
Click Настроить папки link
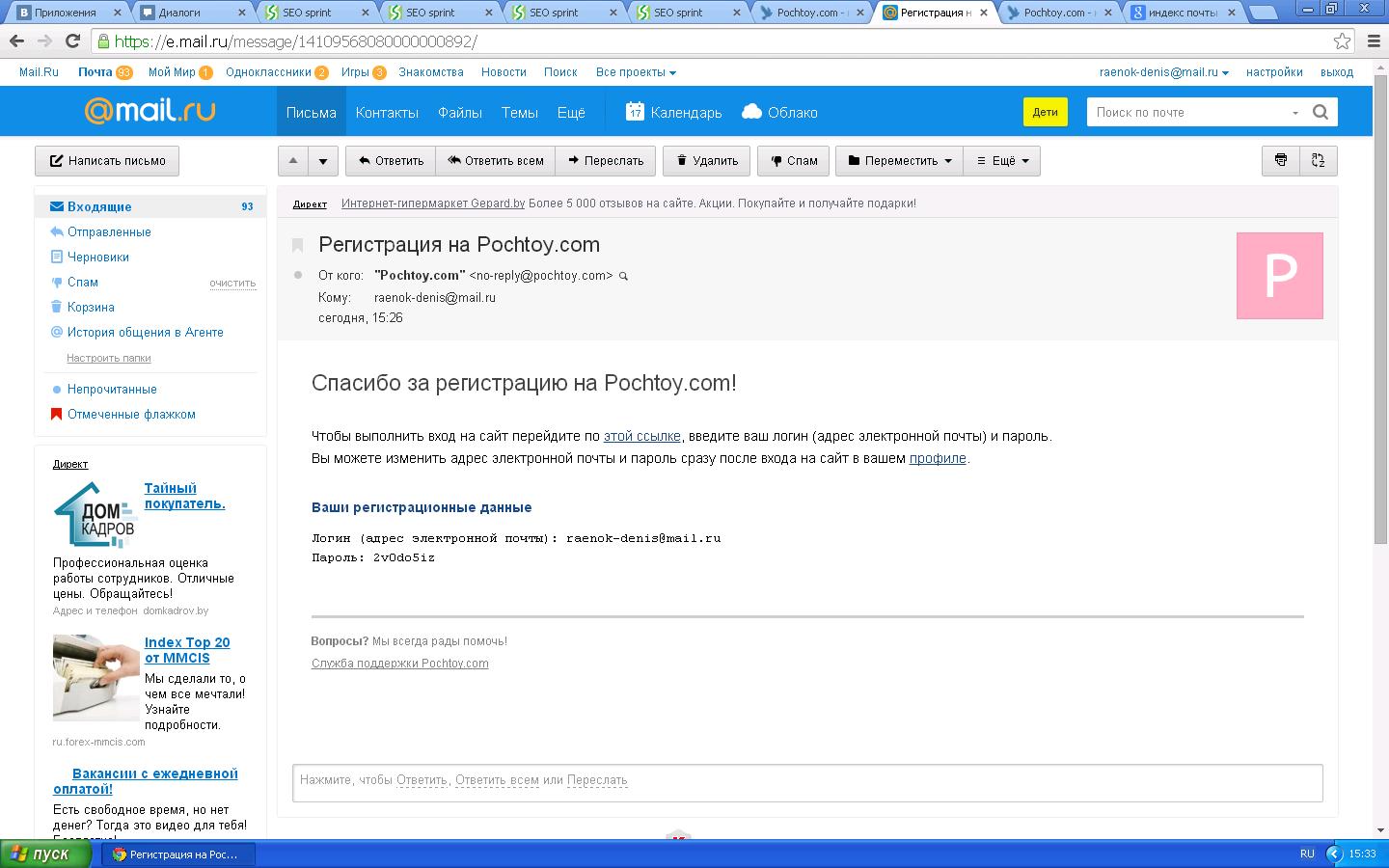pos(109,358)
